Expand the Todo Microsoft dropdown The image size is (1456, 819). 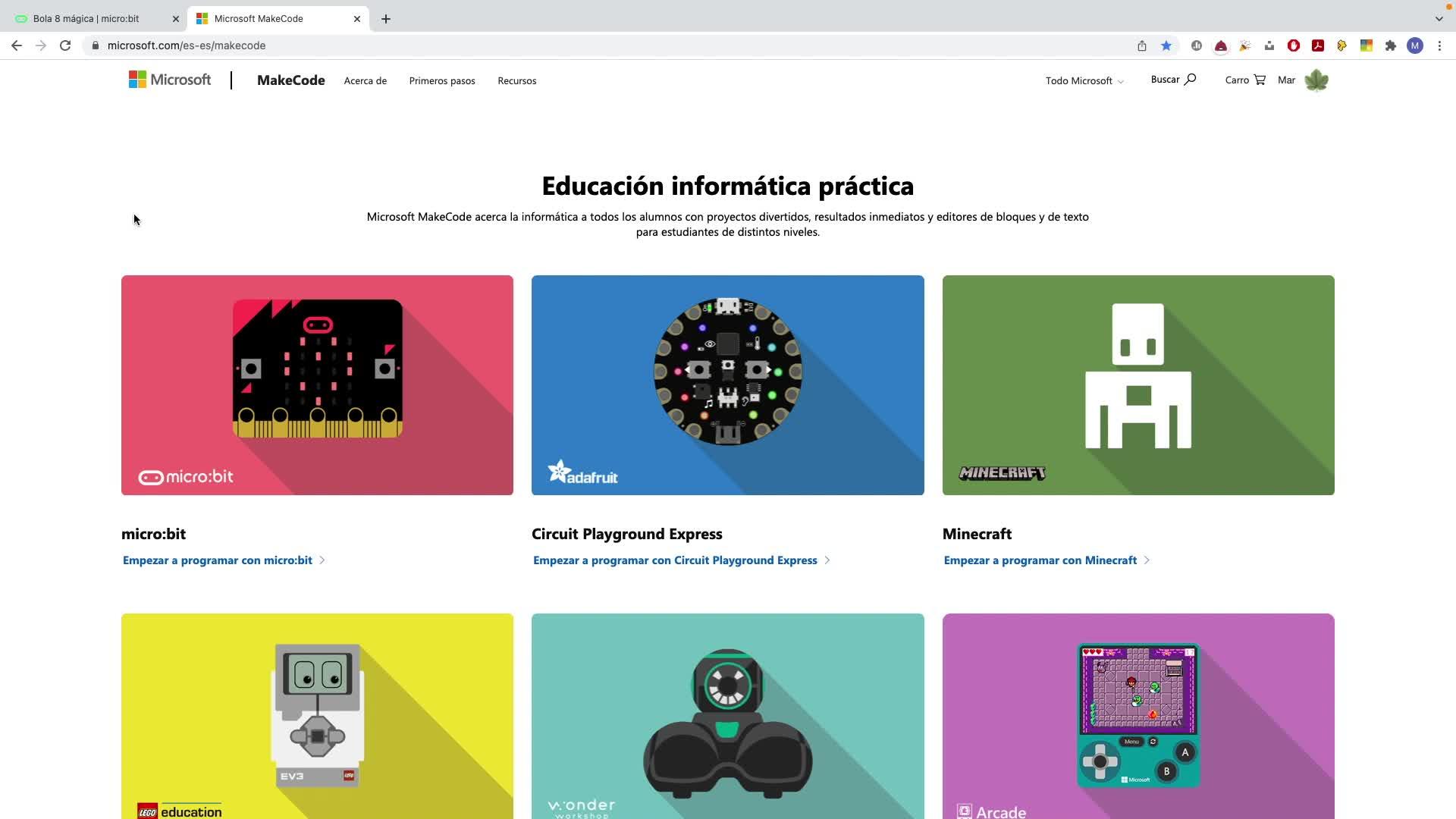tap(1084, 80)
